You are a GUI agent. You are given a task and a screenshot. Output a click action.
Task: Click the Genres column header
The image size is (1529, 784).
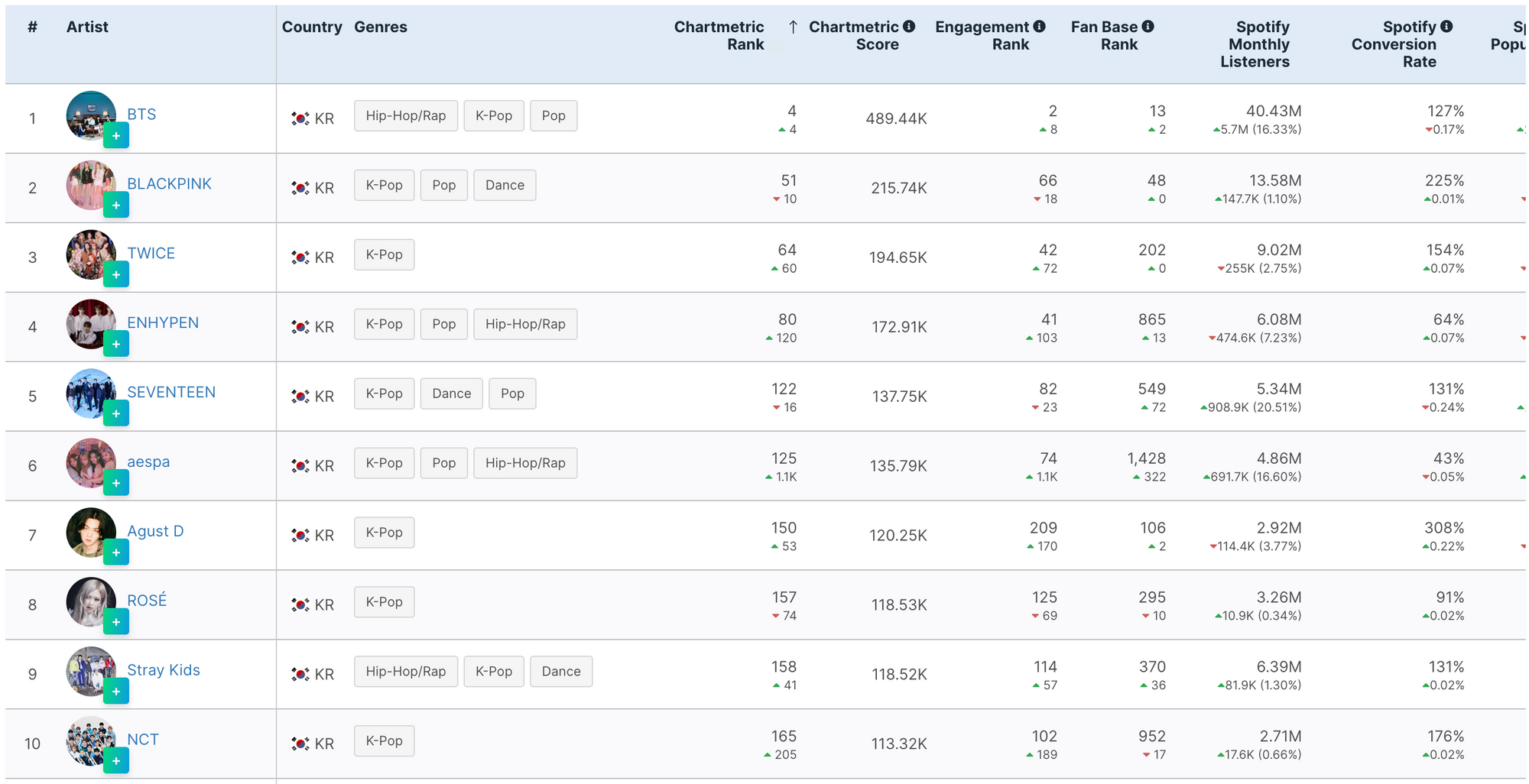(381, 28)
